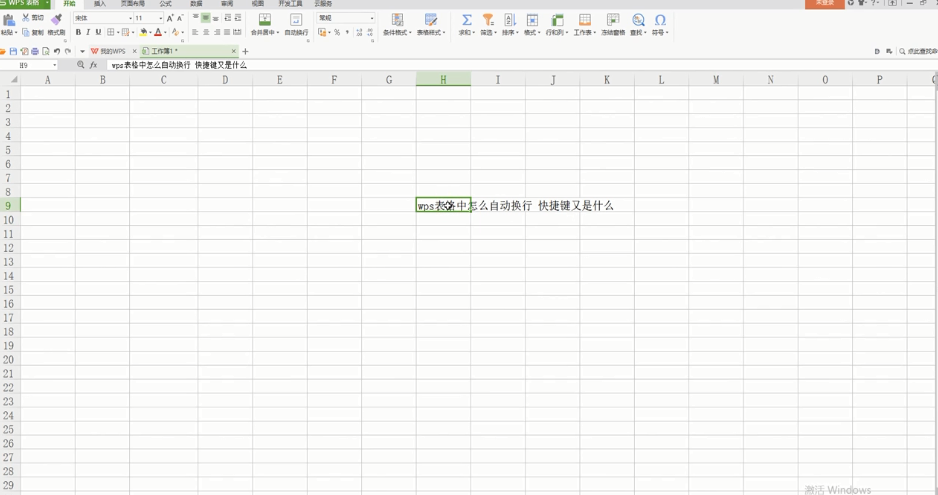Image resolution: width=938 pixels, height=495 pixels.
Task: Click the Sort (排序) A-Z icon
Action: point(510,19)
